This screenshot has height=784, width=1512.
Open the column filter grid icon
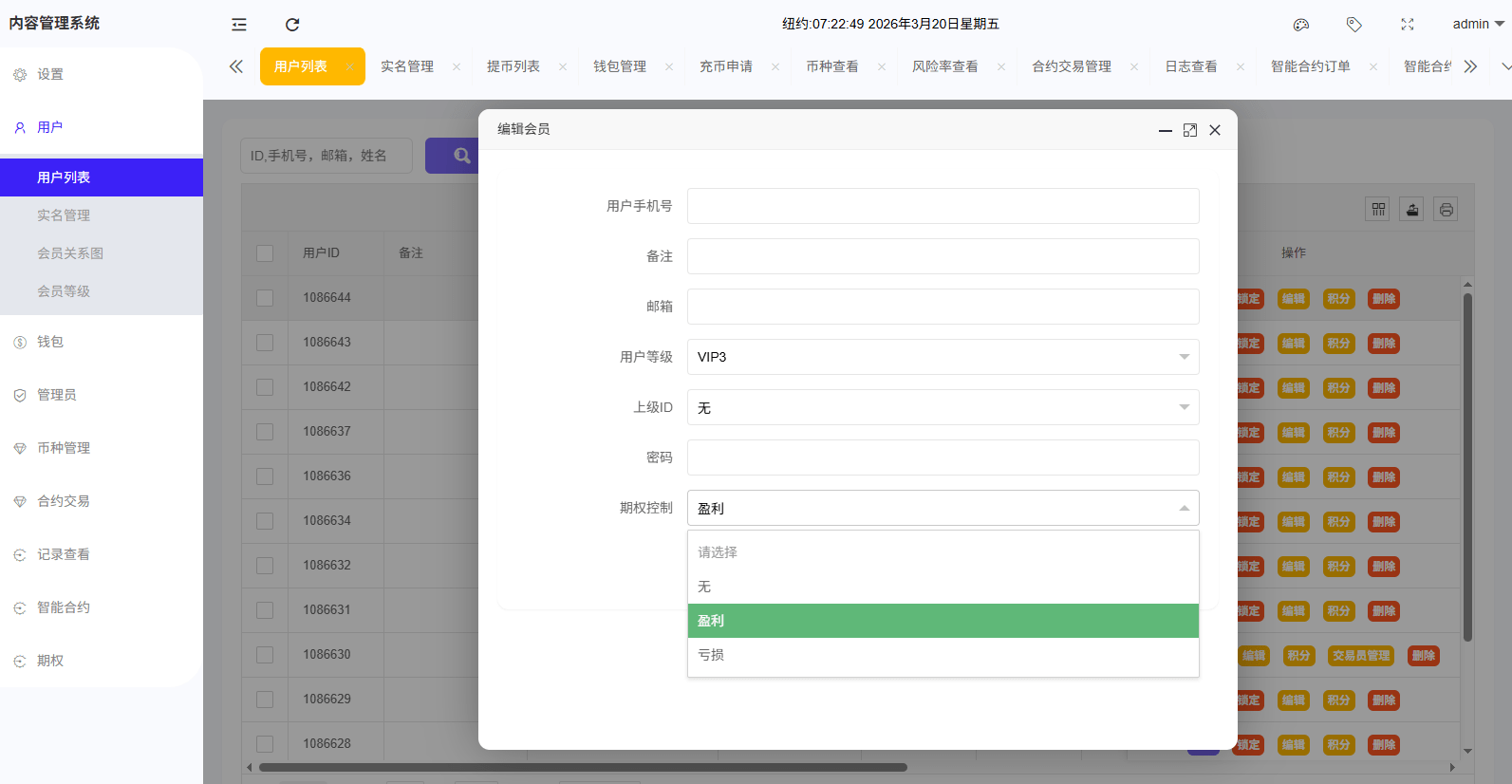1378,210
